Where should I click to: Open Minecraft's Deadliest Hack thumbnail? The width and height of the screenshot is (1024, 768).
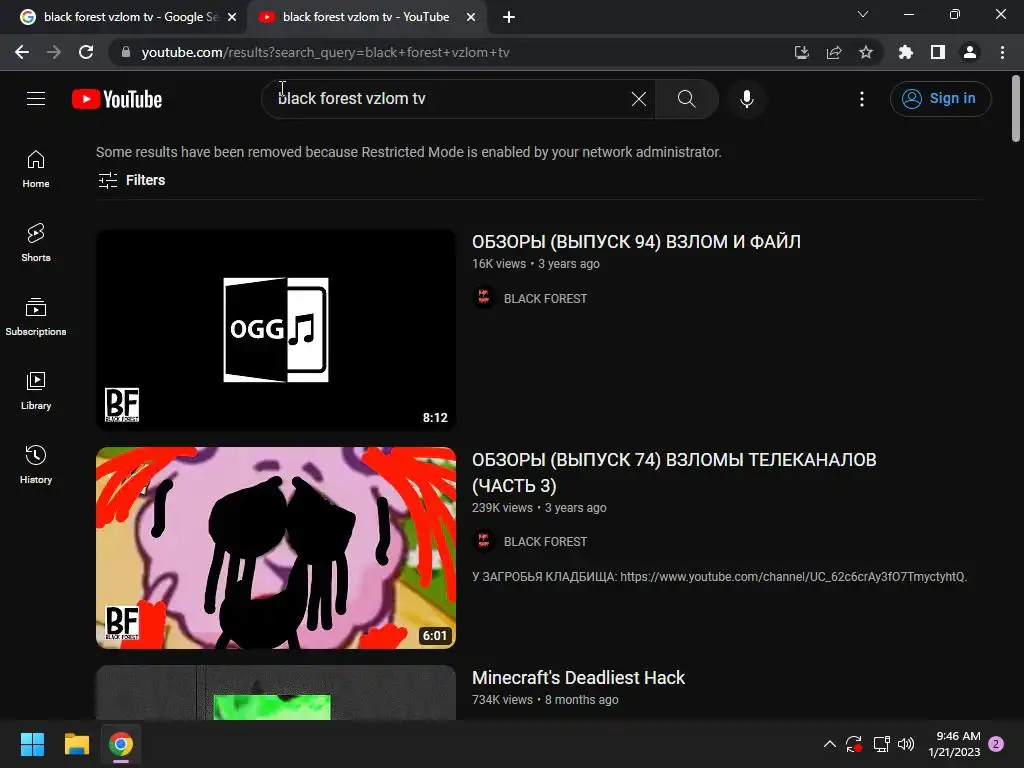(276, 692)
